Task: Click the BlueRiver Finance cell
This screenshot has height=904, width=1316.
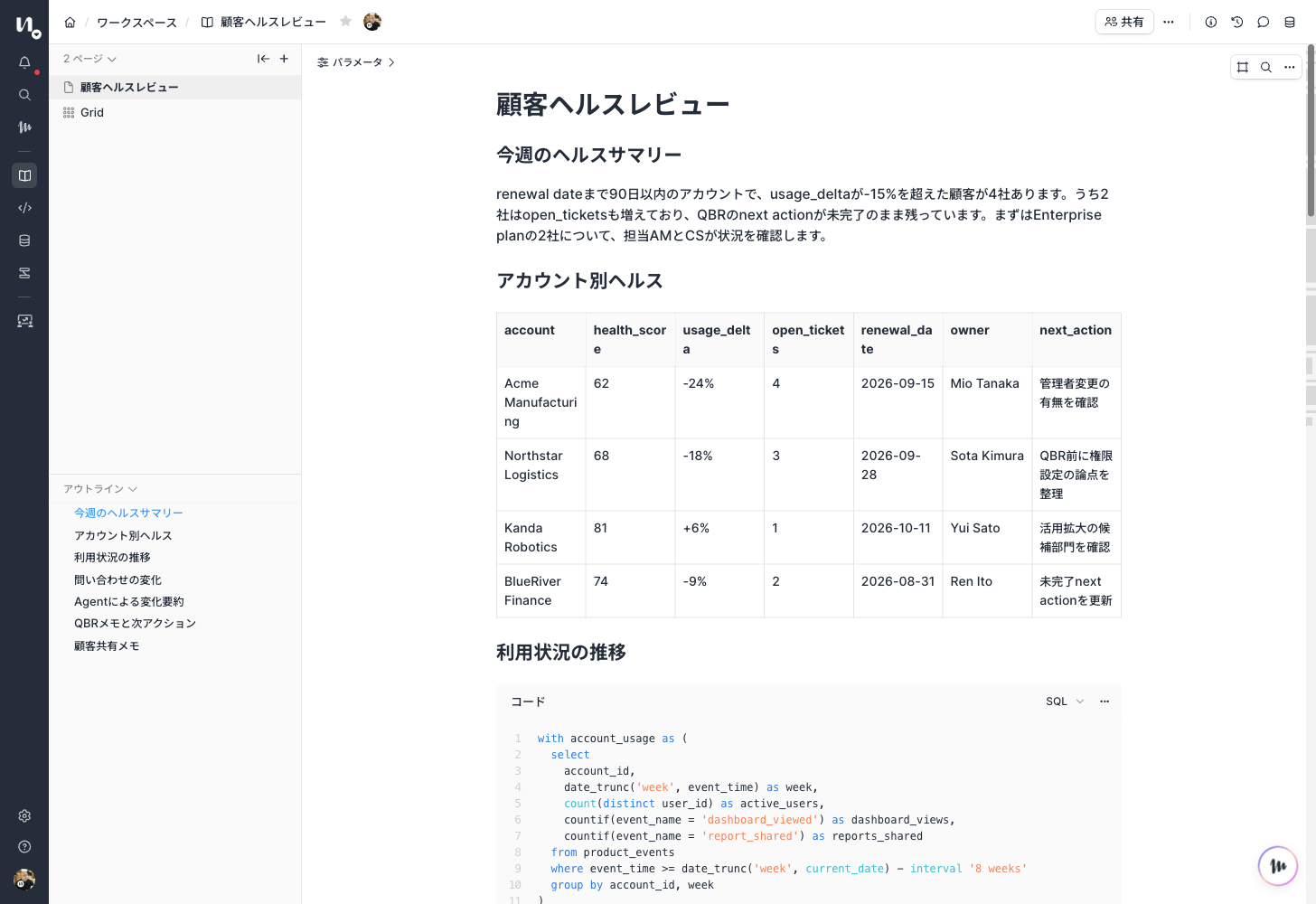Action: click(541, 591)
